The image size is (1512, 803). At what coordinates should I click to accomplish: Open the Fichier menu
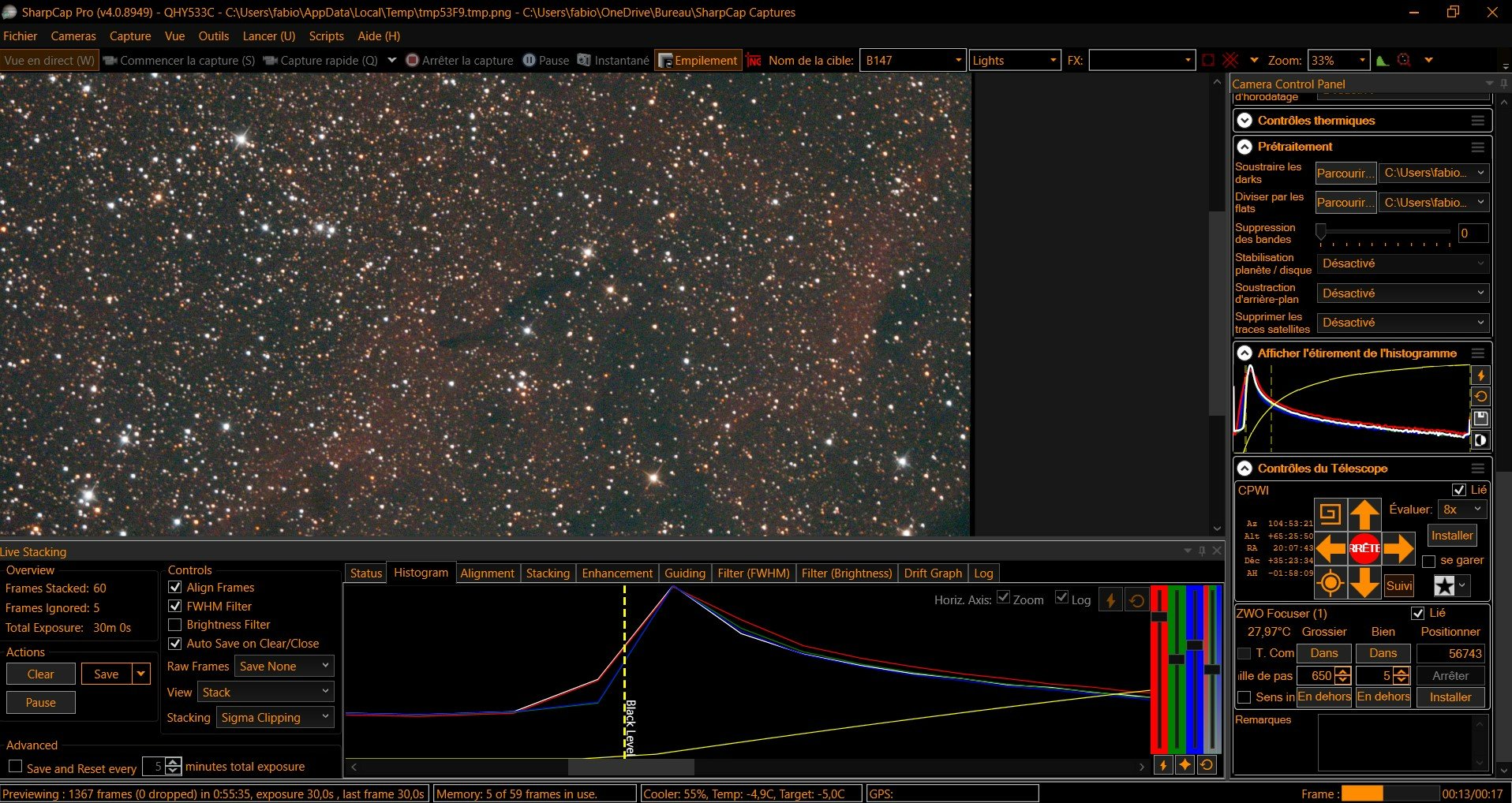pyautogui.click(x=21, y=36)
